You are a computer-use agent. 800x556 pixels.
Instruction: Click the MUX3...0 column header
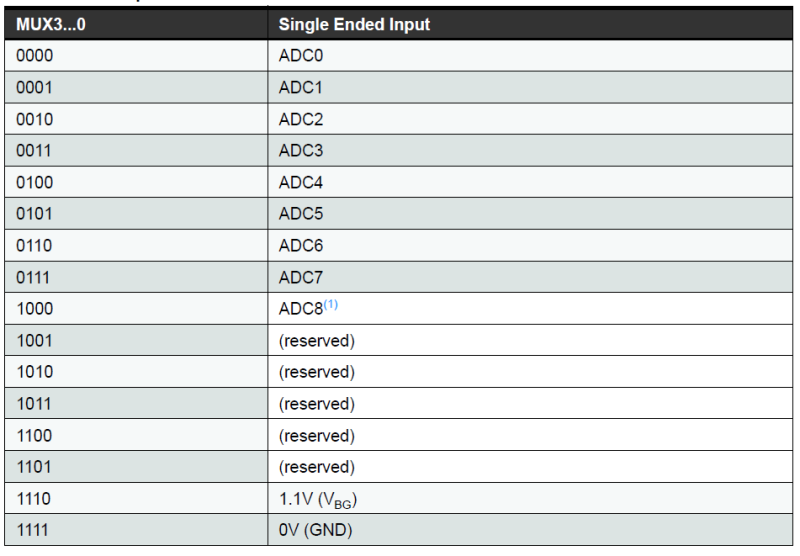coord(51,24)
